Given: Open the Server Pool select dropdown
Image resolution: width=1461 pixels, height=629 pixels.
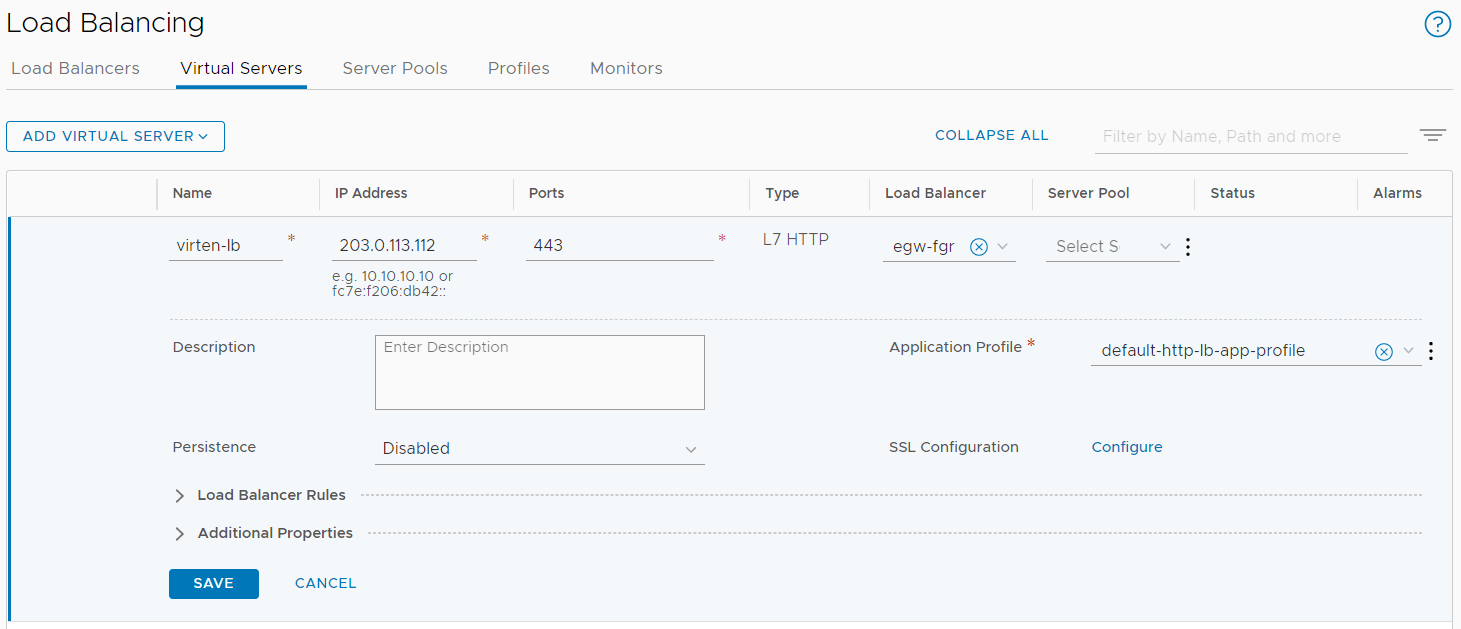Looking at the screenshot, I should [1113, 246].
